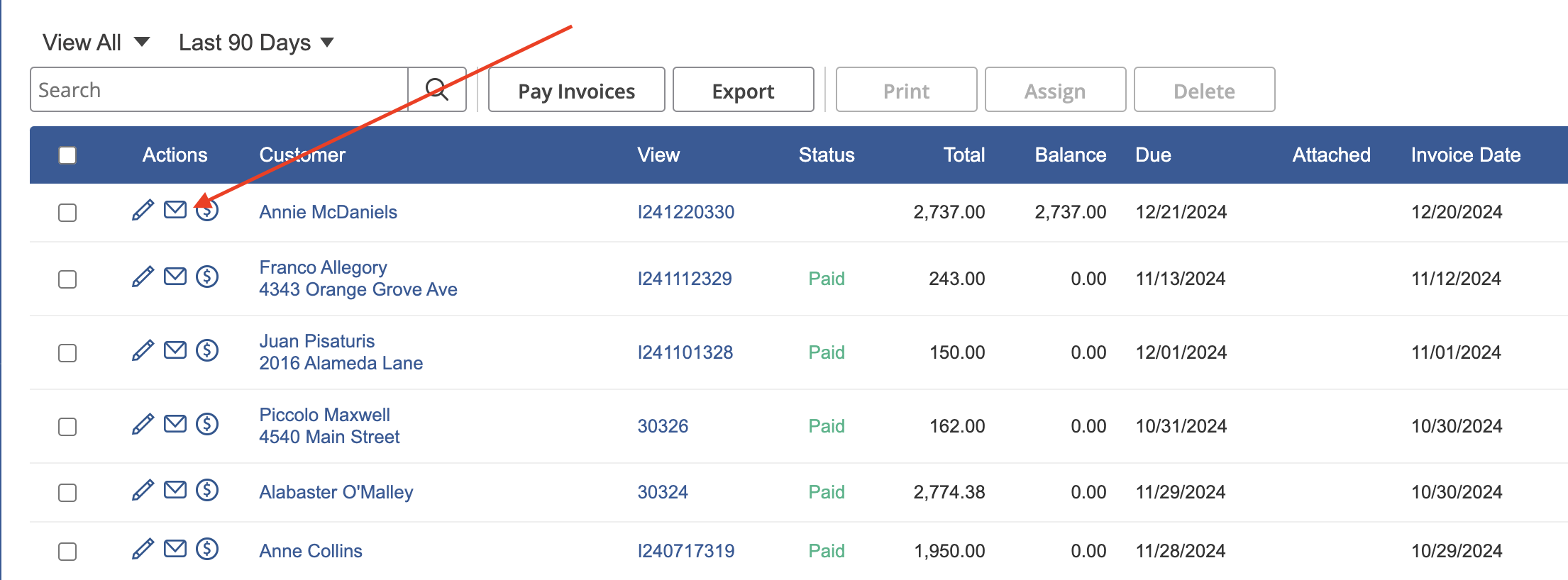Sort by the Customer column header

coord(302,155)
